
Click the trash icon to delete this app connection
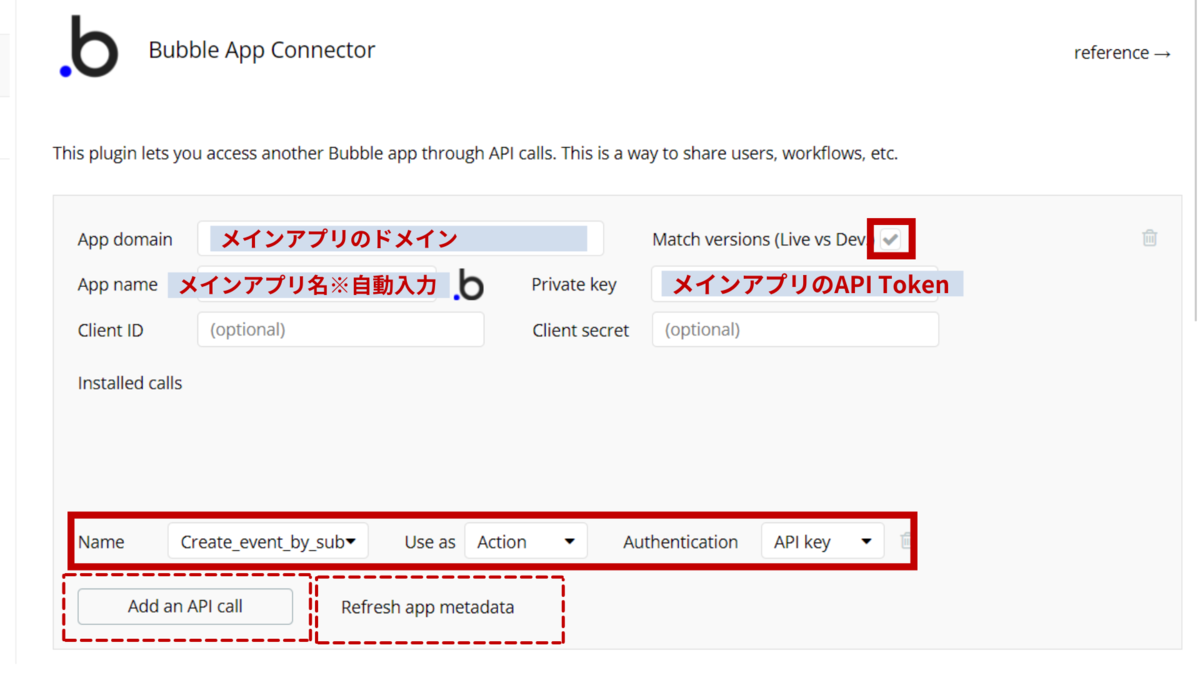pos(1149,238)
